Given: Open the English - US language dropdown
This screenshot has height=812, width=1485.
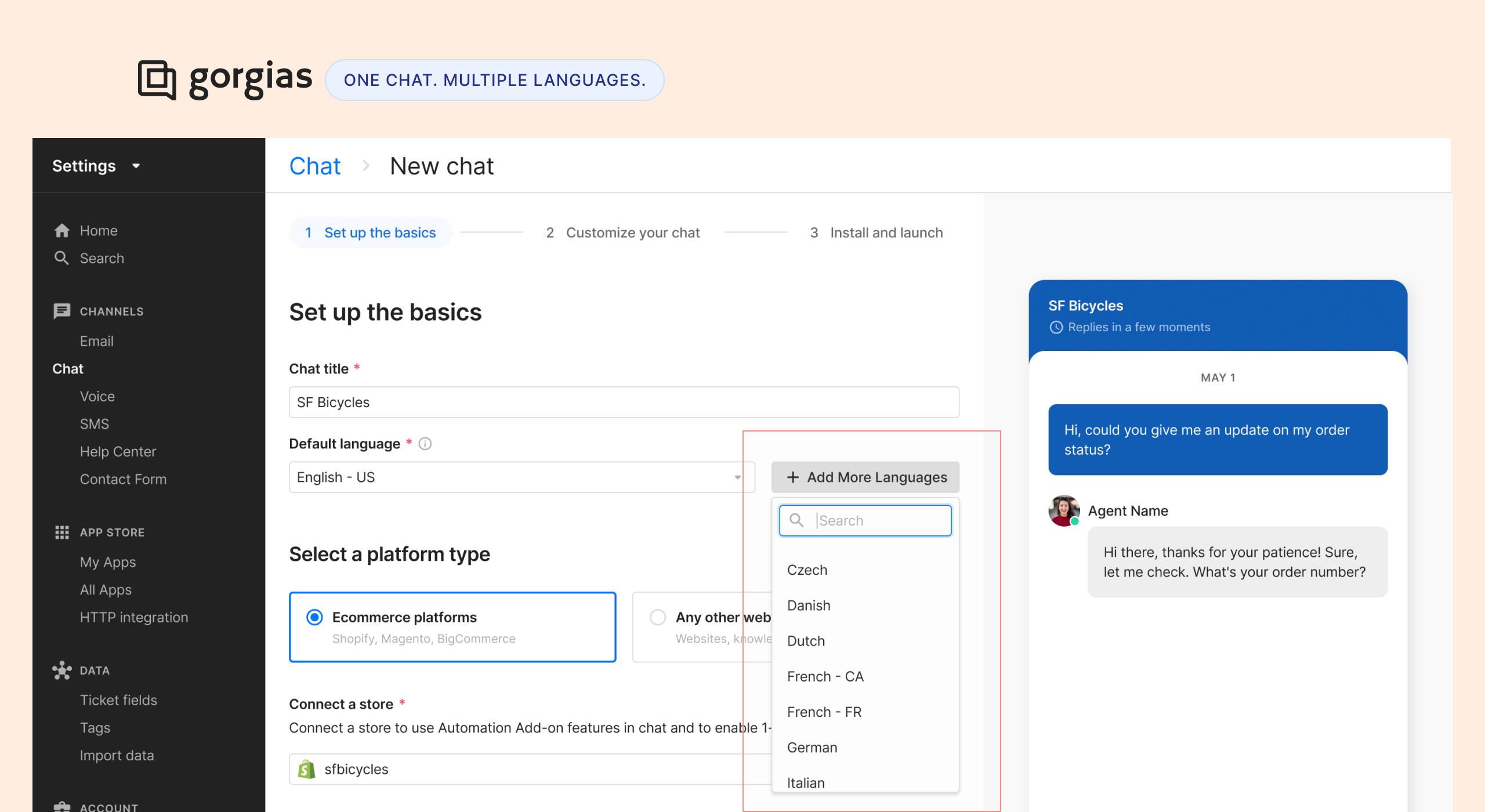Looking at the screenshot, I should pyautogui.click(x=522, y=477).
